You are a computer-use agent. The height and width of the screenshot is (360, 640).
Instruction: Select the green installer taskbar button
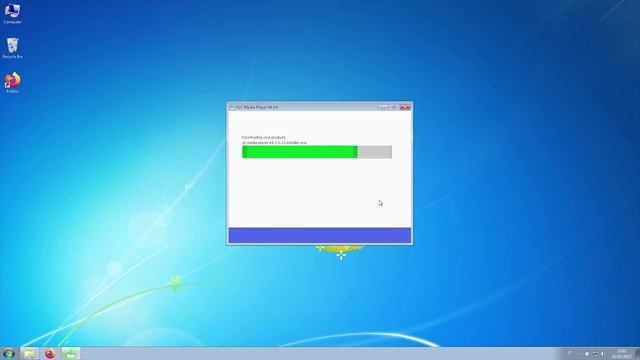(x=71, y=353)
